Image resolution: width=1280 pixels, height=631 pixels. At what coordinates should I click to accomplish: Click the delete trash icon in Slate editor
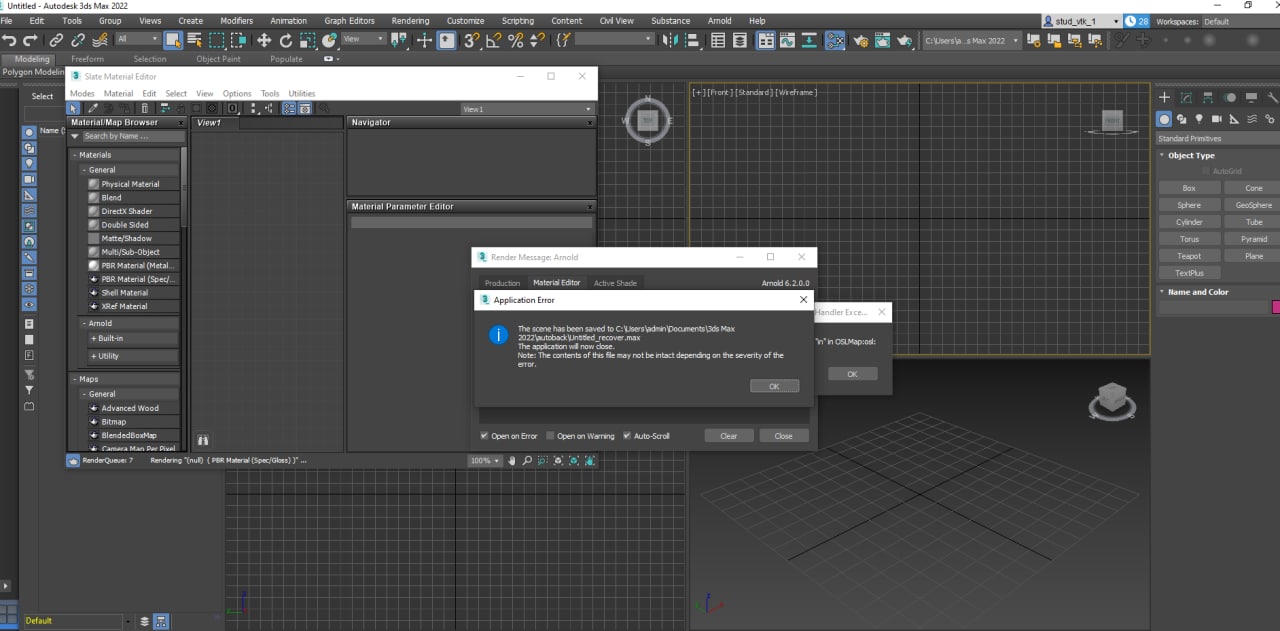145,108
